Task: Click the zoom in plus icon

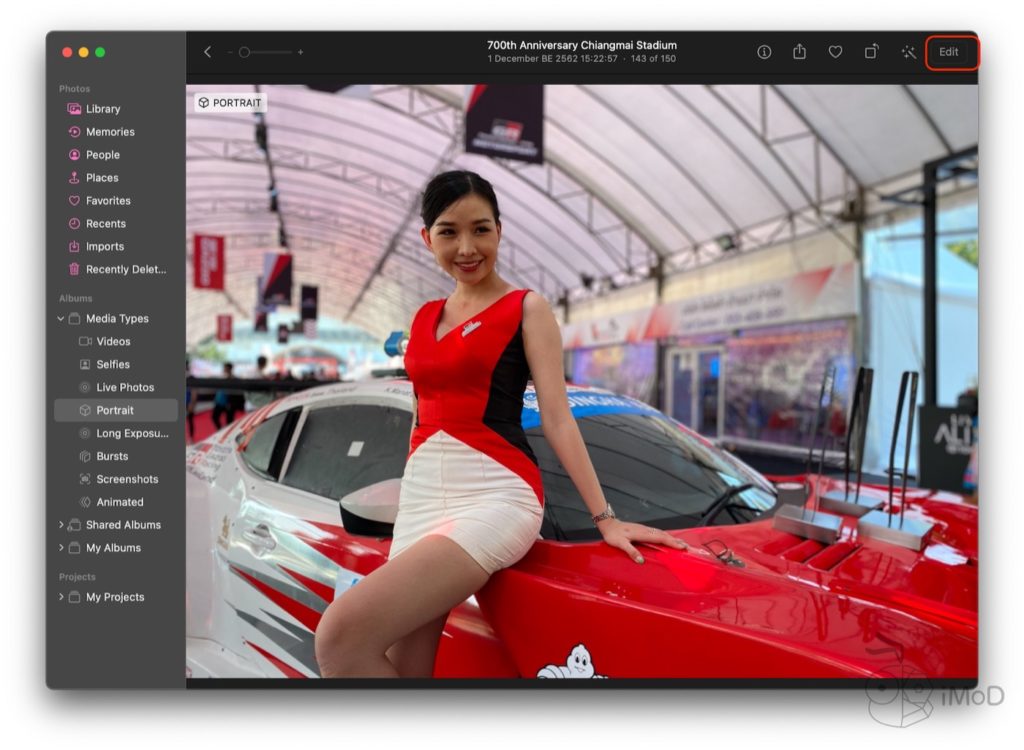Action: (300, 52)
